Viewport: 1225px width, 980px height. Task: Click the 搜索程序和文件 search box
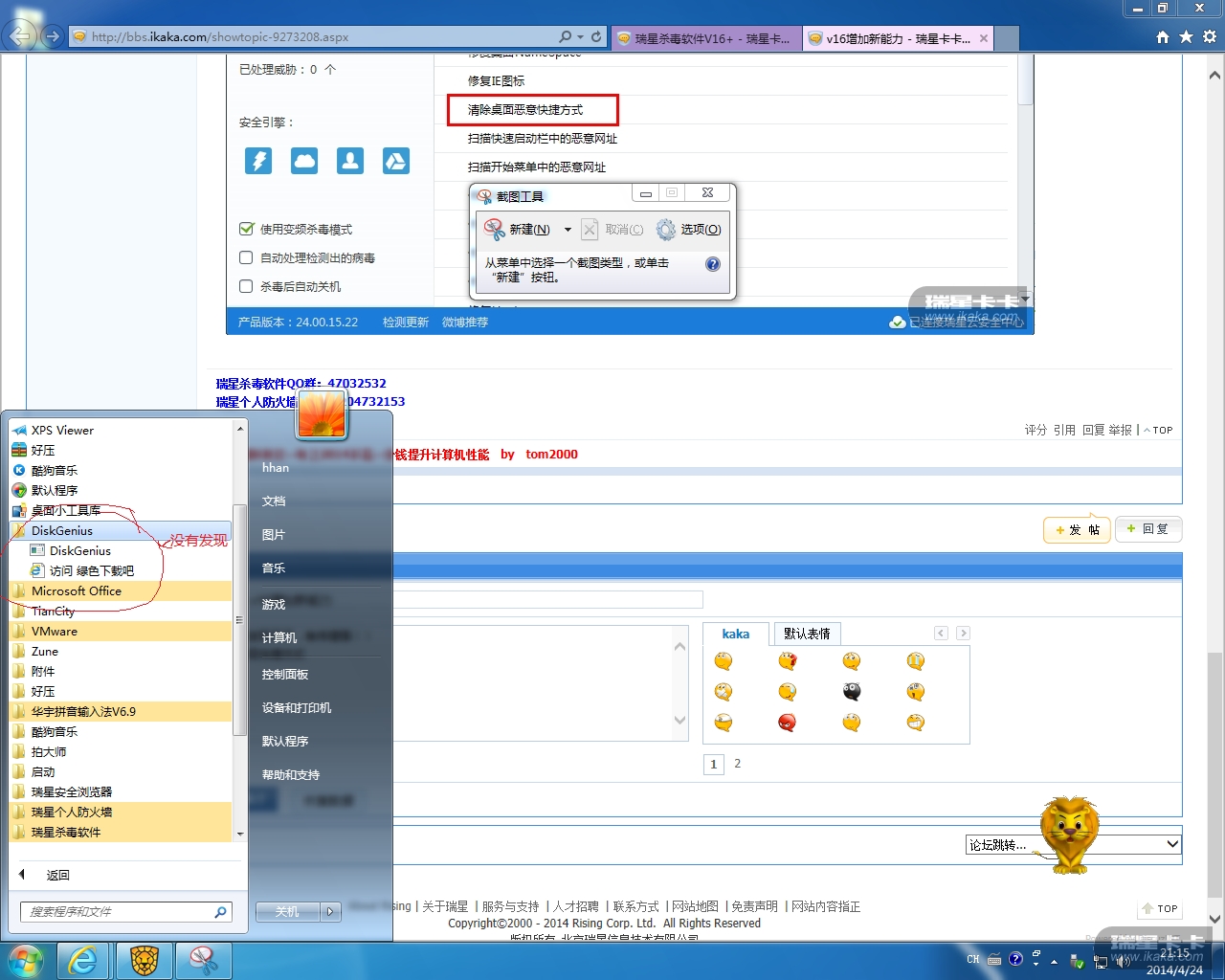[125, 912]
